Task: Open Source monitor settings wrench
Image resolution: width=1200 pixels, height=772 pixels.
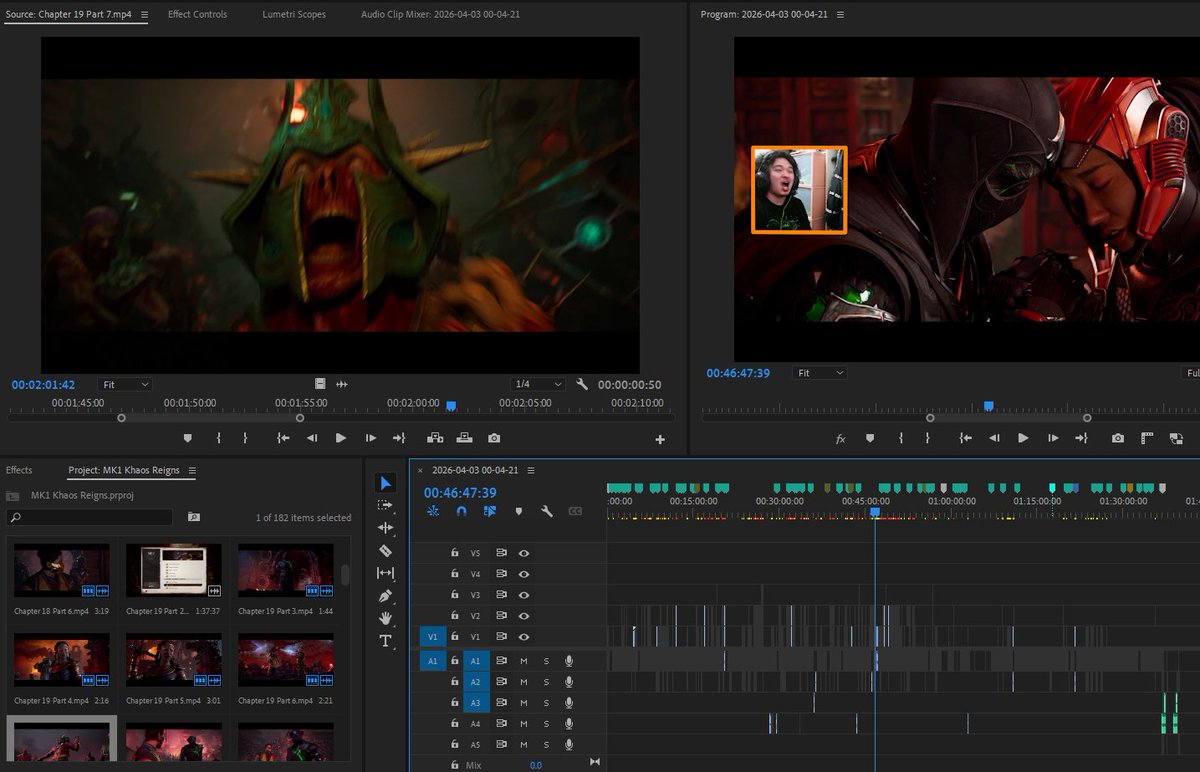Action: pyautogui.click(x=583, y=384)
